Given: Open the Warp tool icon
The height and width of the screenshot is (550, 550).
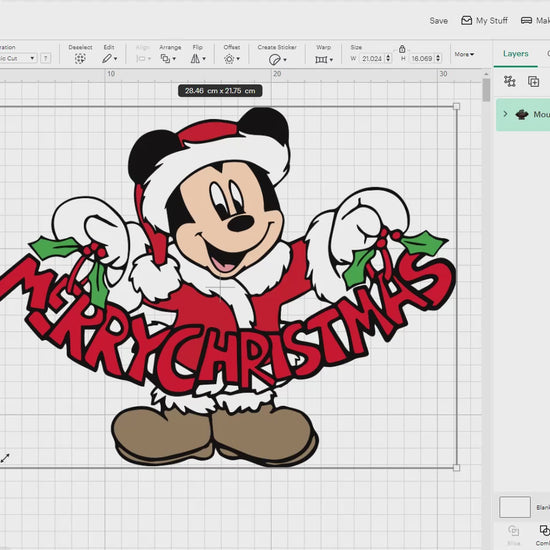Looking at the screenshot, I should pos(321,60).
